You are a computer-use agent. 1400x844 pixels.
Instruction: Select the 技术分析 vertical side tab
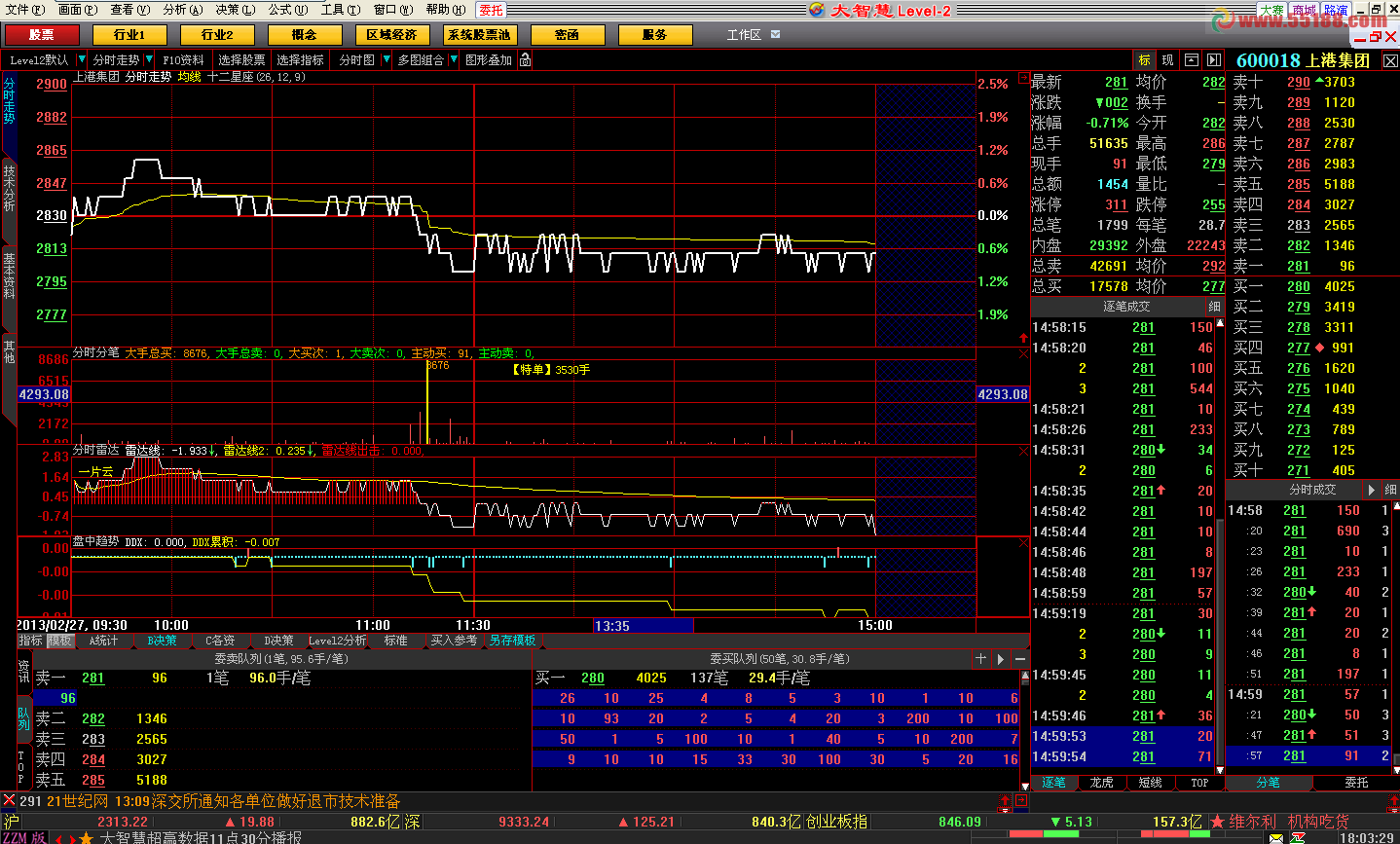pos(9,188)
